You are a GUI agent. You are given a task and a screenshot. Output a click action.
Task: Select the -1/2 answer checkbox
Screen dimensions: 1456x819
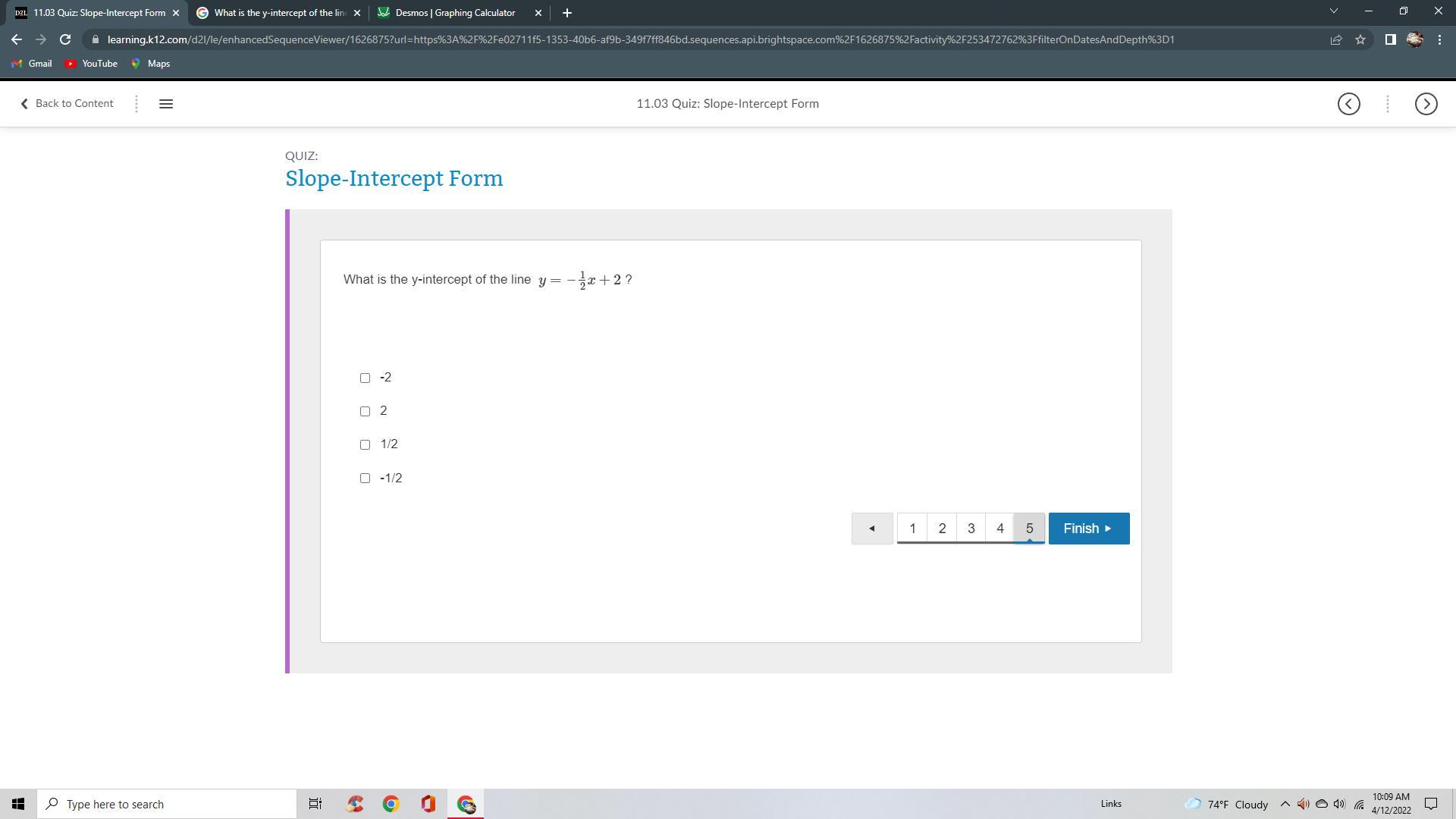[365, 478]
